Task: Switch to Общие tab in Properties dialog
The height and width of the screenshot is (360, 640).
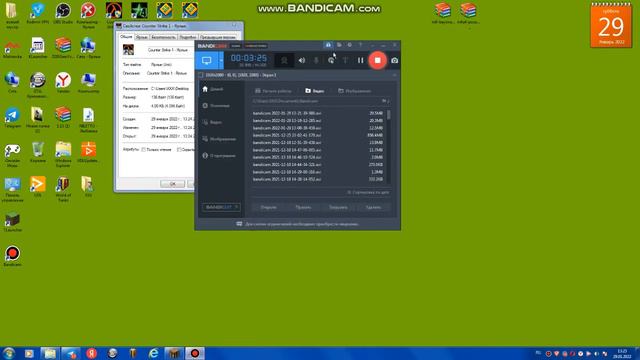Action: pos(126,37)
